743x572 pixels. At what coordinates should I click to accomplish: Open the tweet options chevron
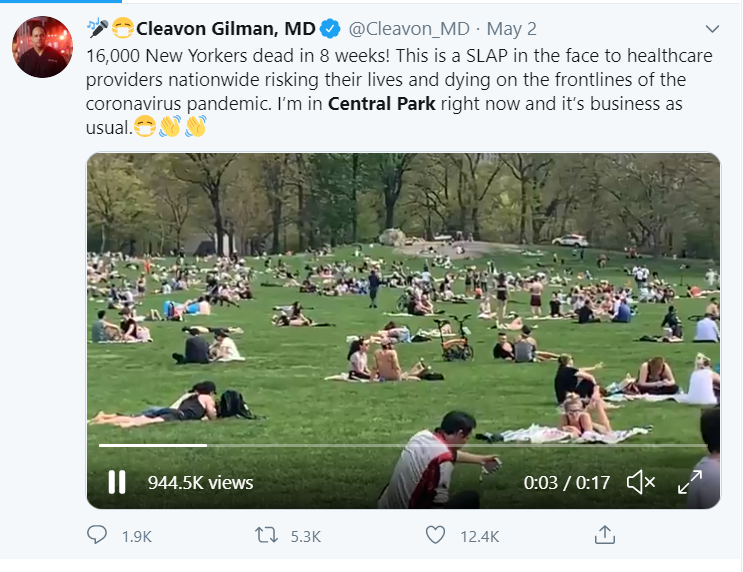(712, 28)
